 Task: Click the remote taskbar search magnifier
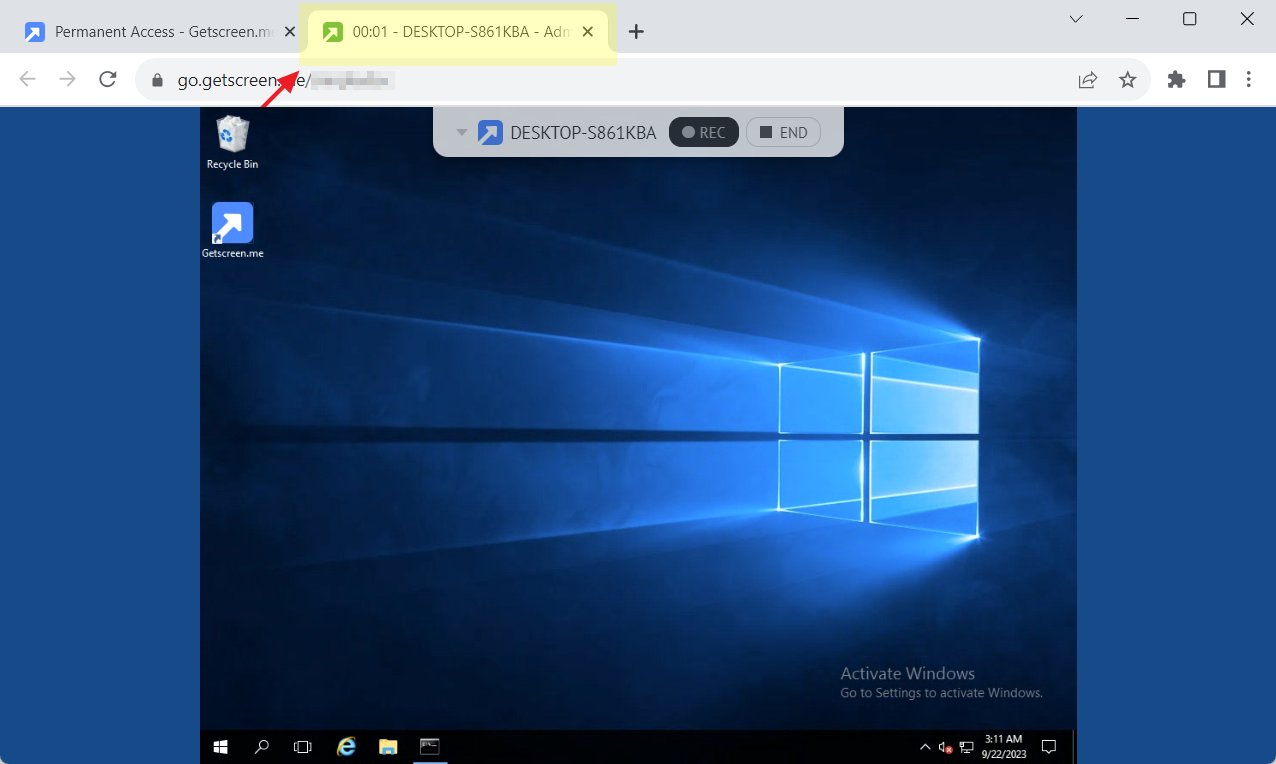[x=262, y=746]
